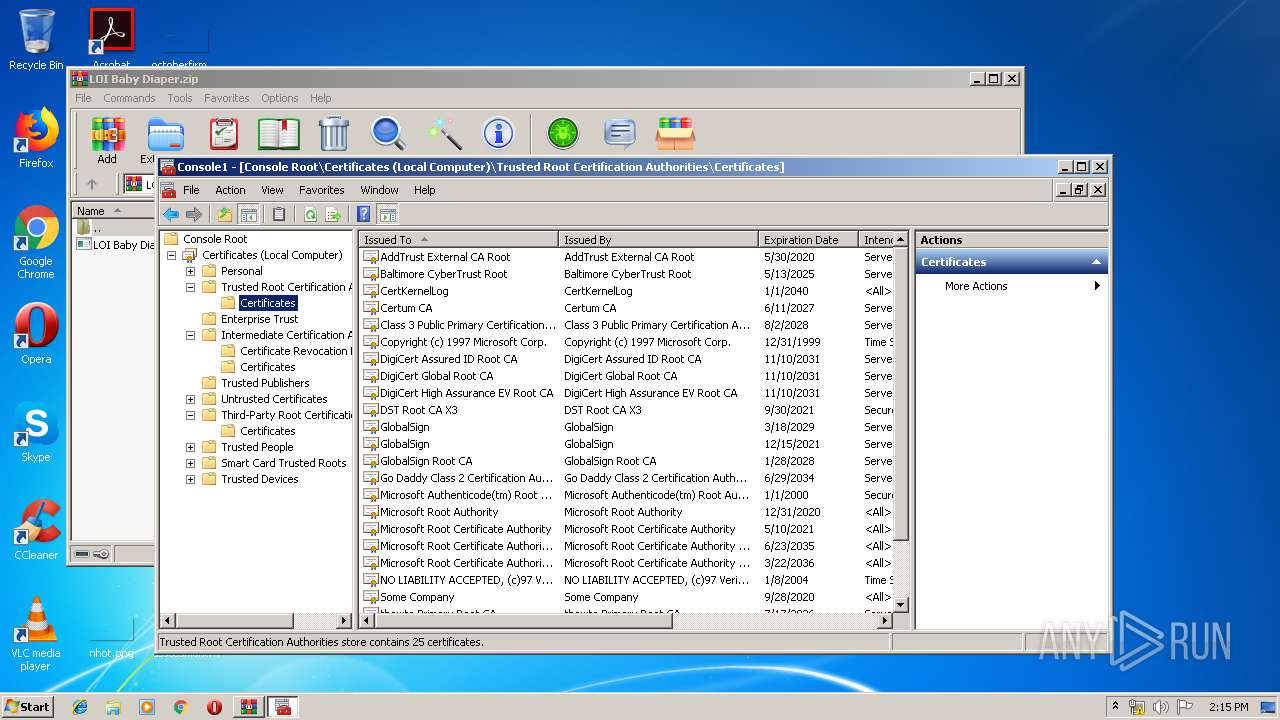Image resolution: width=1280 pixels, height=720 pixels.
Task: Open the More Actions submenu
Action: 1012,286
